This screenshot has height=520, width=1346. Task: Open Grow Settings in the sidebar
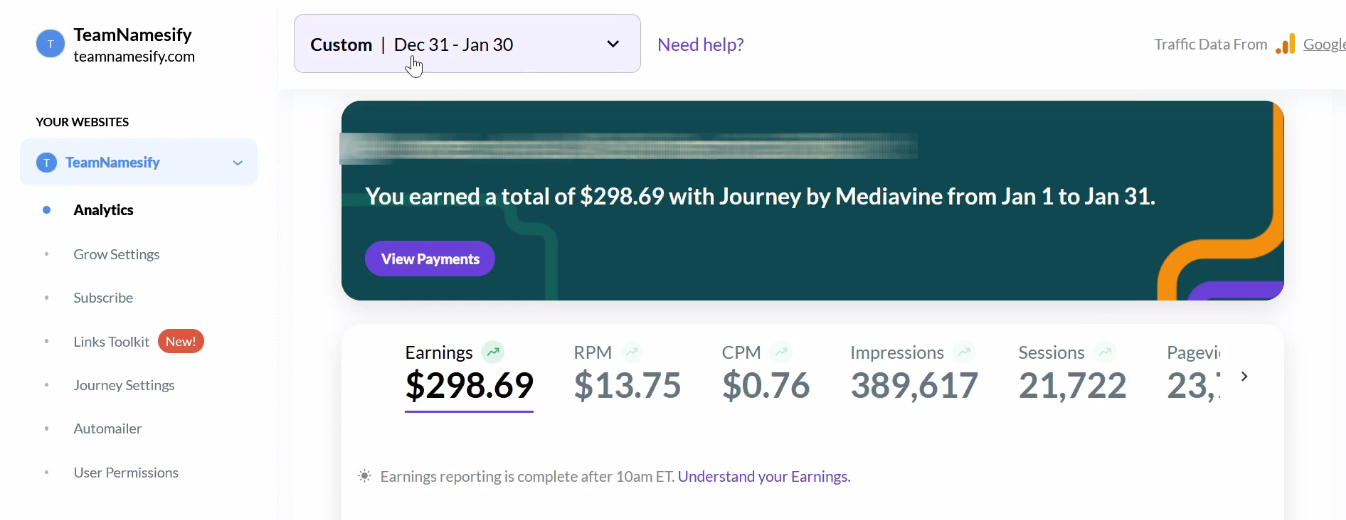click(116, 254)
